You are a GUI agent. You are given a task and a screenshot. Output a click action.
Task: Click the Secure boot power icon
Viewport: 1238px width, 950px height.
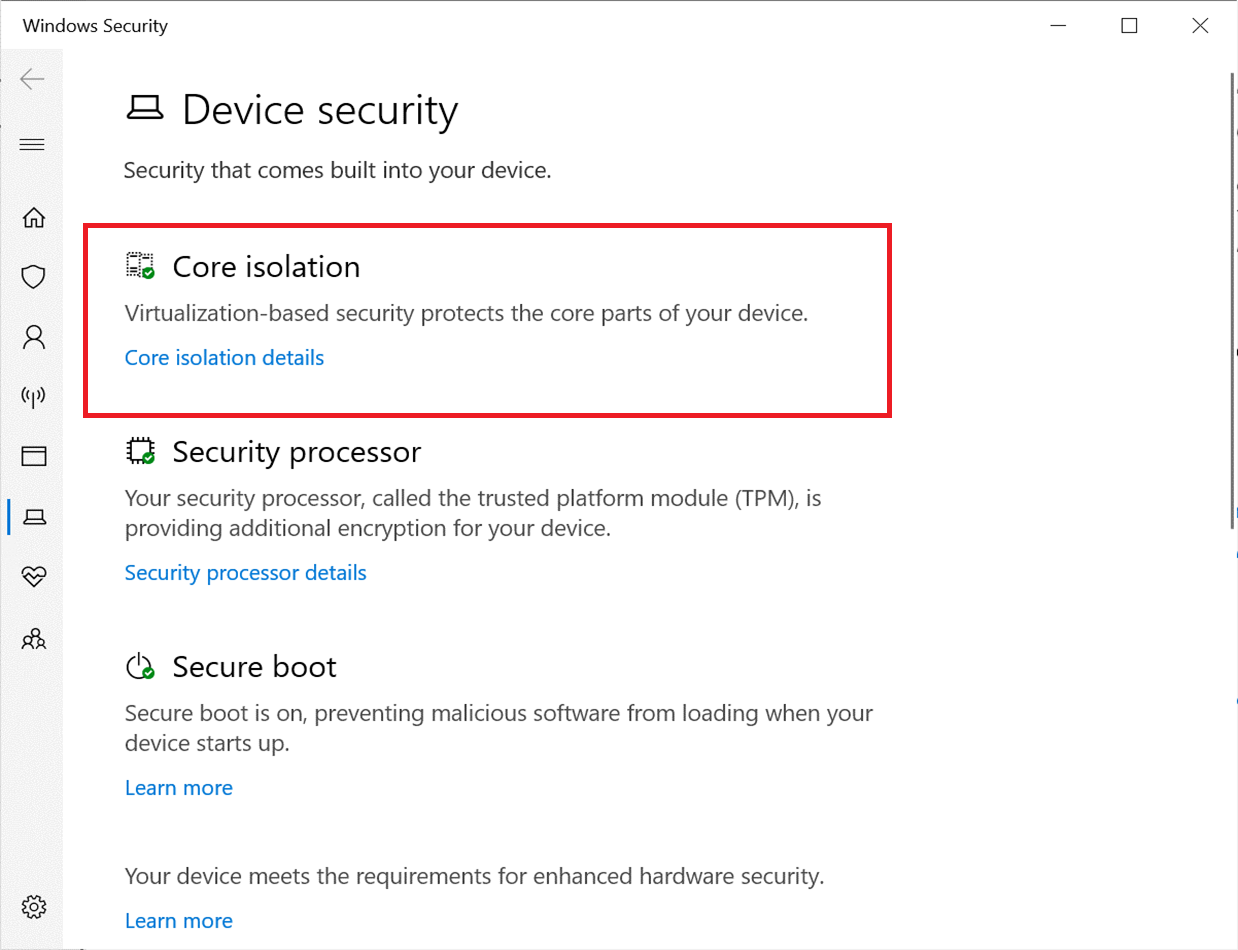[x=140, y=666]
